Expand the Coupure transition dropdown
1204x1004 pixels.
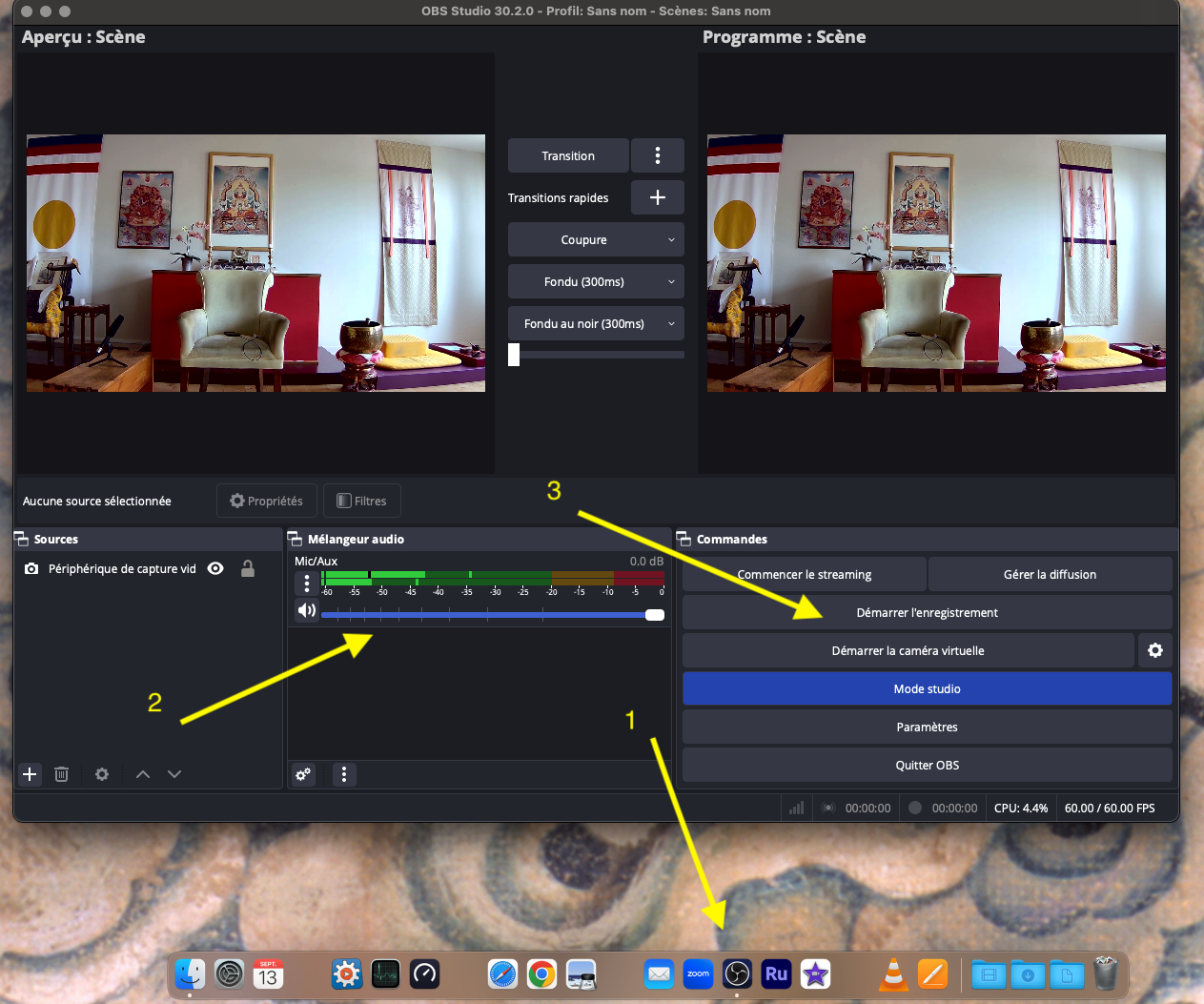pos(595,239)
